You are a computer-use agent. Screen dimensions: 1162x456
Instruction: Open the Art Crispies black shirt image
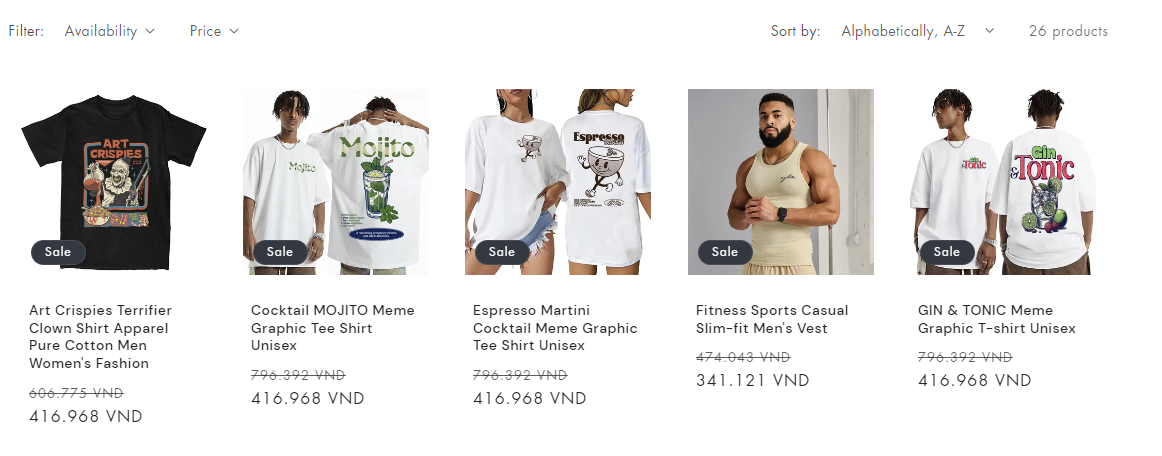(113, 182)
